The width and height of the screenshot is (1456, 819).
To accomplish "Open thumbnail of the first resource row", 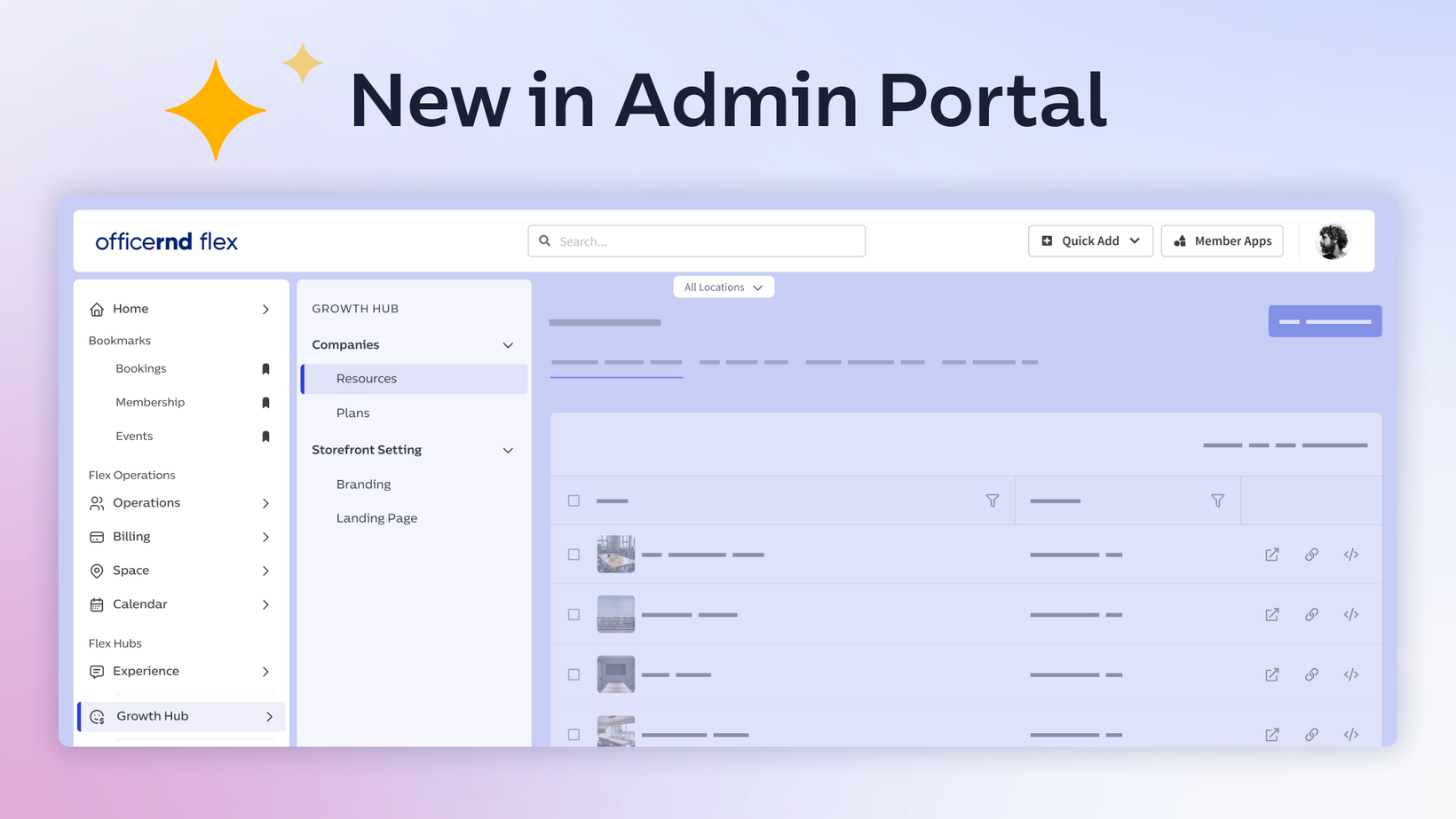I will (x=616, y=555).
